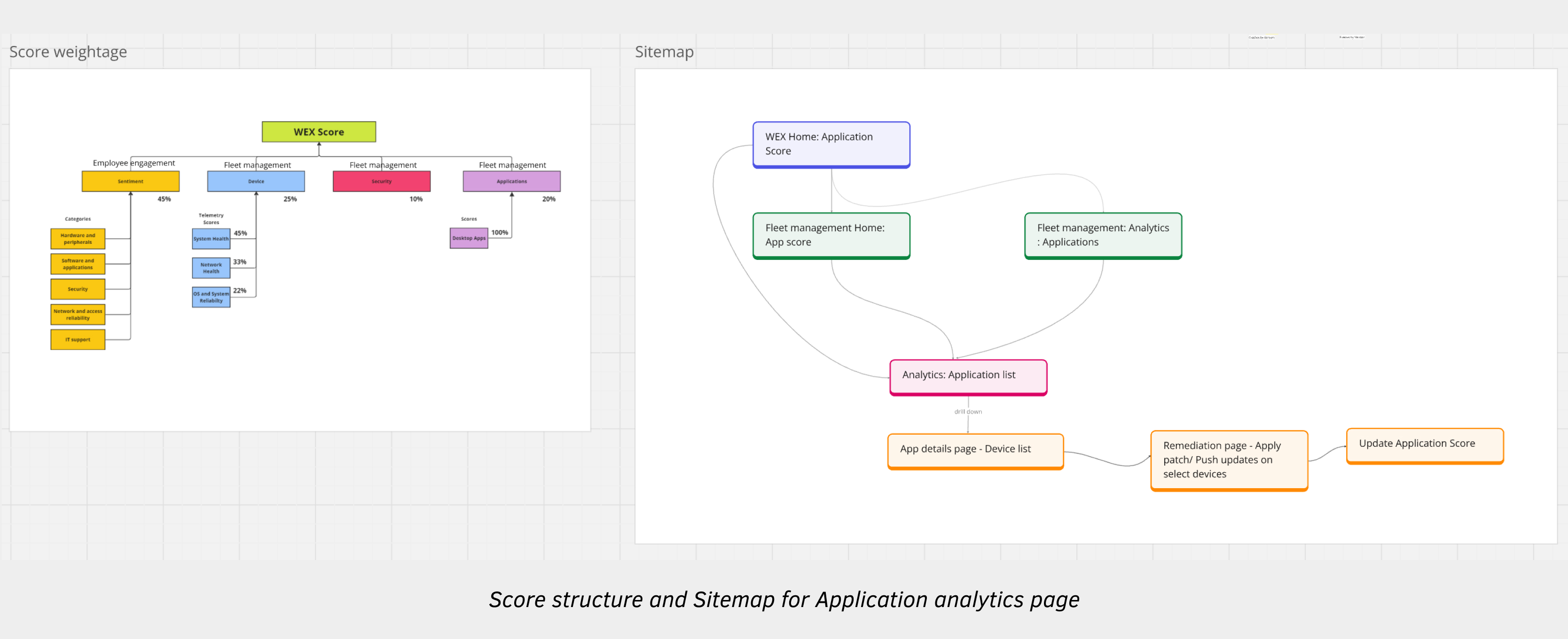The width and height of the screenshot is (1568, 639).
Task: Select the green WEX Score box
Action: [x=318, y=132]
